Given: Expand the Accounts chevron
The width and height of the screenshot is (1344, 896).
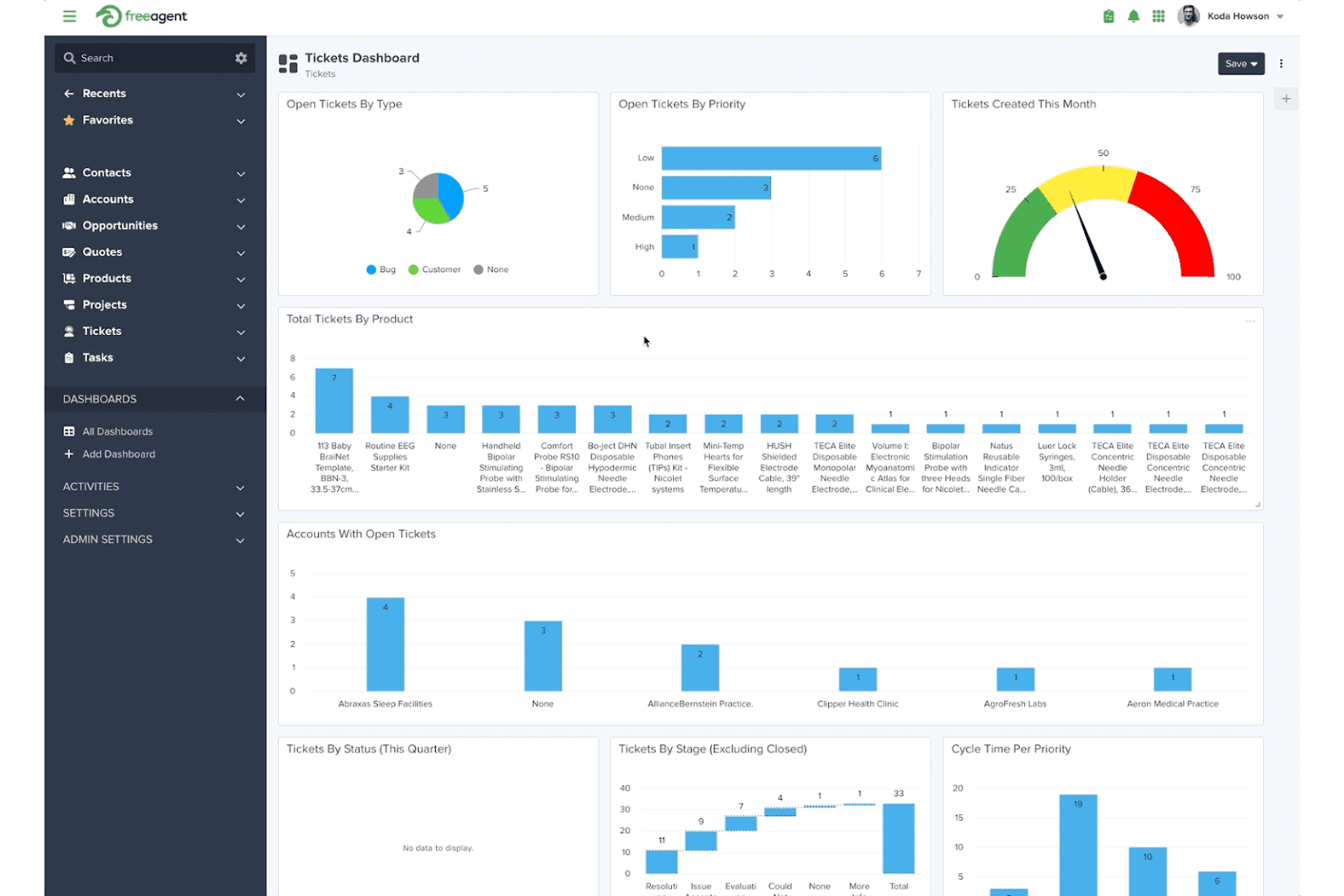Looking at the screenshot, I should pyautogui.click(x=241, y=200).
